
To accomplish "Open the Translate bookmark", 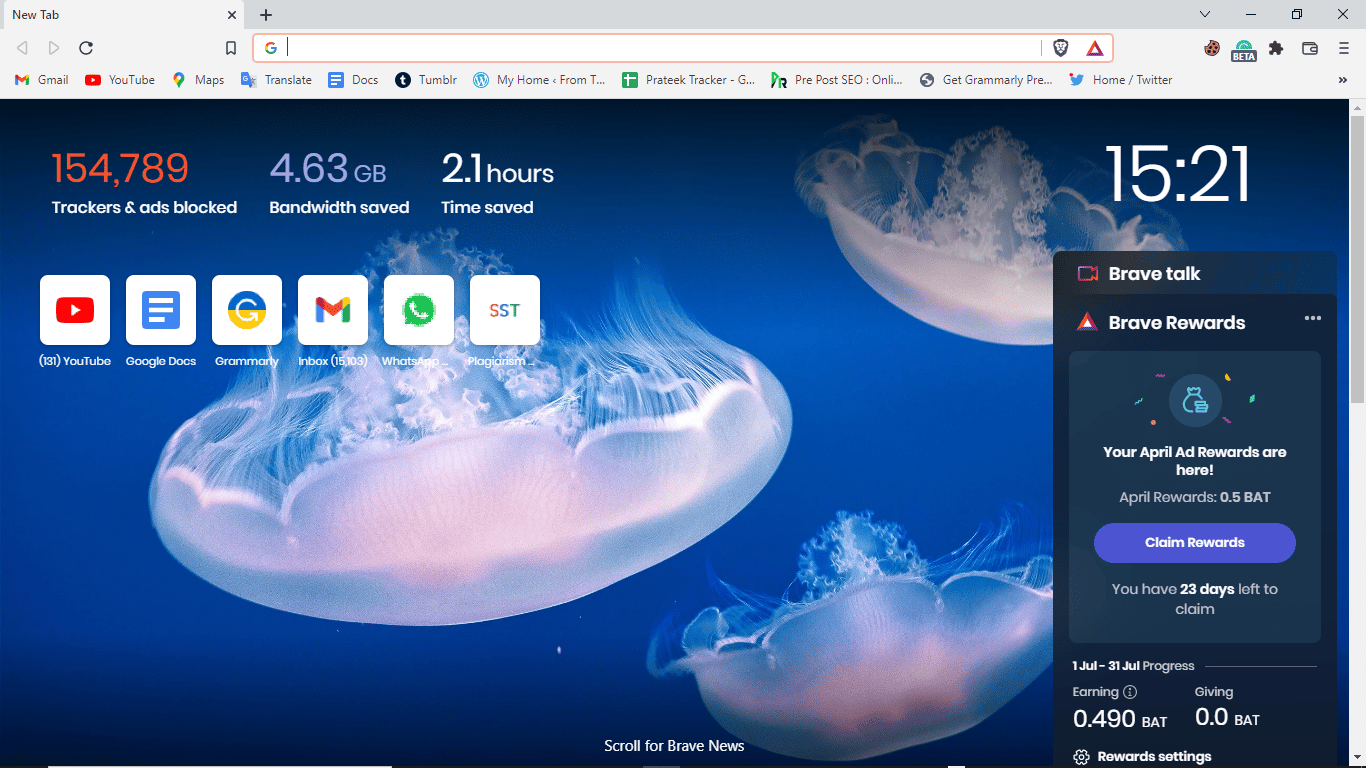I will (276, 80).
